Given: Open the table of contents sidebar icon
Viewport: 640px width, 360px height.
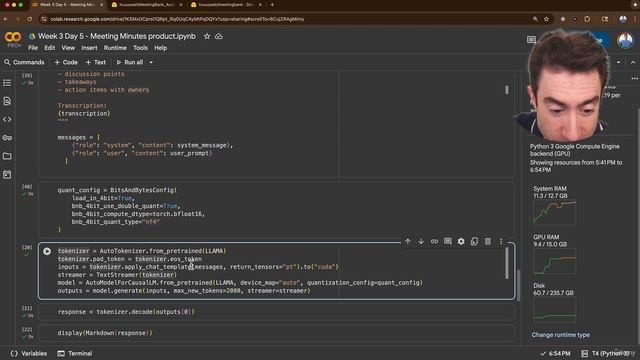Looking at the screenshot, I should point(7,83).
